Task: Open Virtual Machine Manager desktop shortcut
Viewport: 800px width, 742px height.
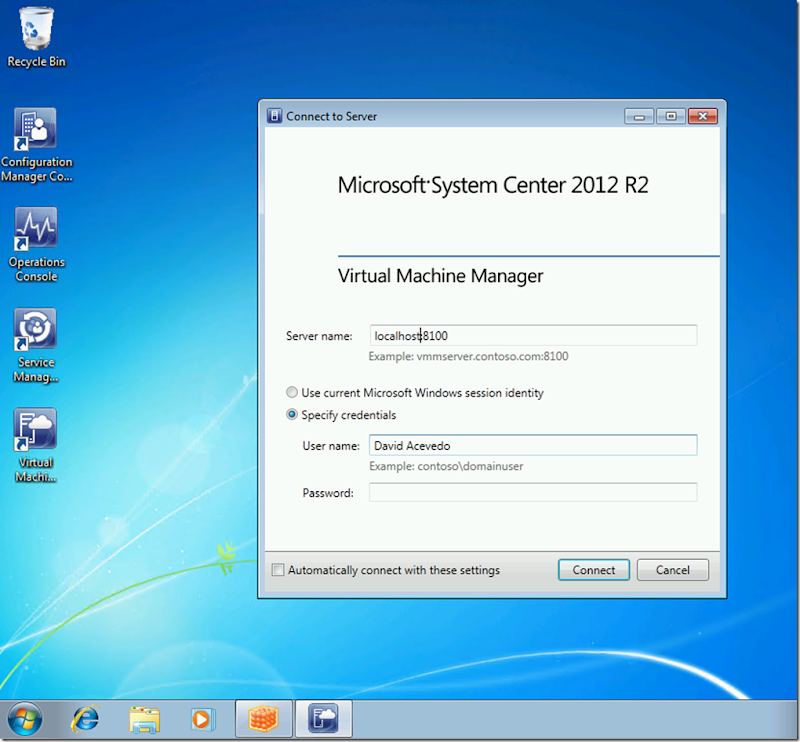Action: (x=36, y=446)
